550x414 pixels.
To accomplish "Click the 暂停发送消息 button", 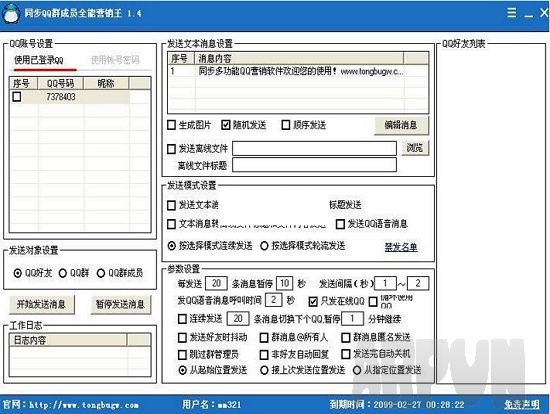I will click(120, 304).
